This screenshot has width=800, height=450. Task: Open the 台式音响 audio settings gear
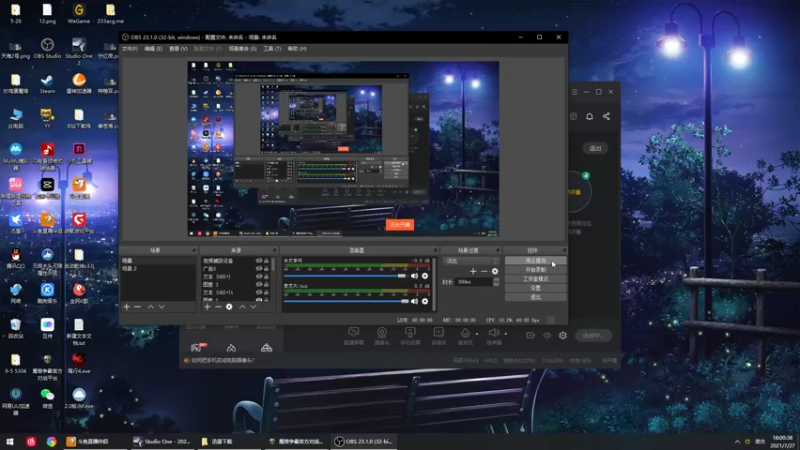pos(425,276)
